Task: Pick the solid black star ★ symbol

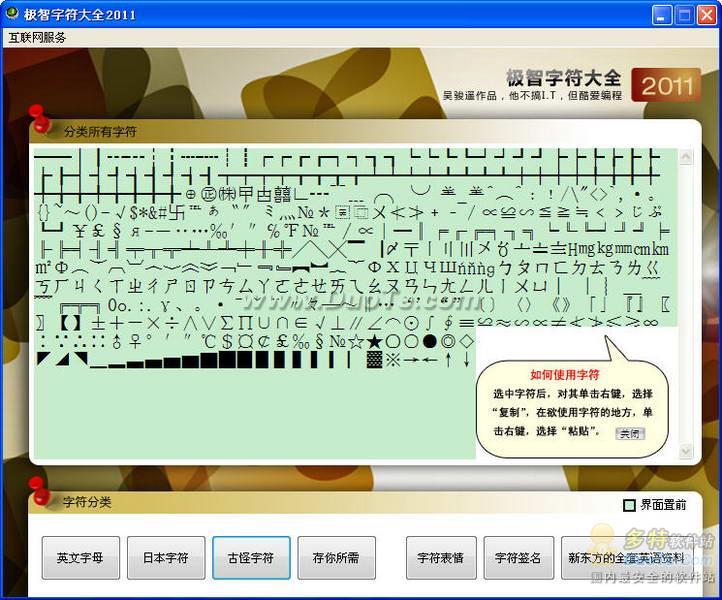Action: click(375, 342)
